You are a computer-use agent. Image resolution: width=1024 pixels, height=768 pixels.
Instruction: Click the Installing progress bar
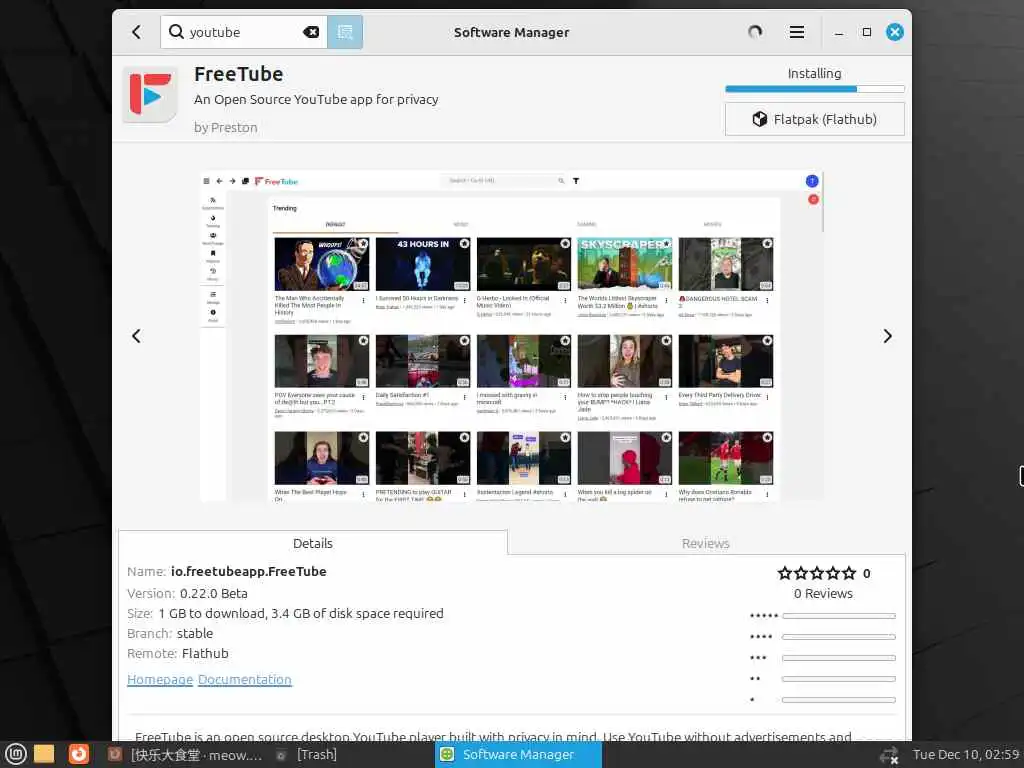pos(814,89)
